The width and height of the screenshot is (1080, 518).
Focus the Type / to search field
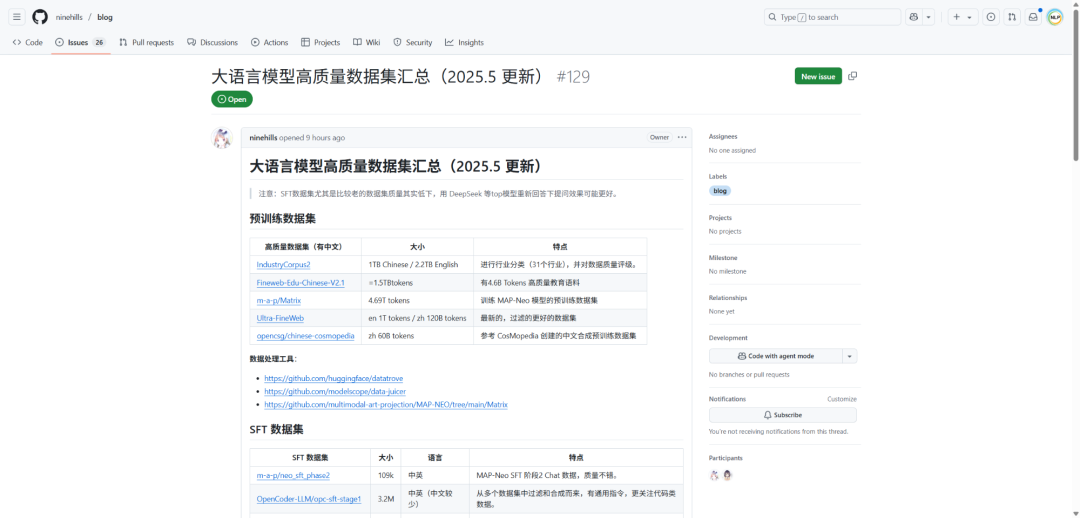(832, 17)
